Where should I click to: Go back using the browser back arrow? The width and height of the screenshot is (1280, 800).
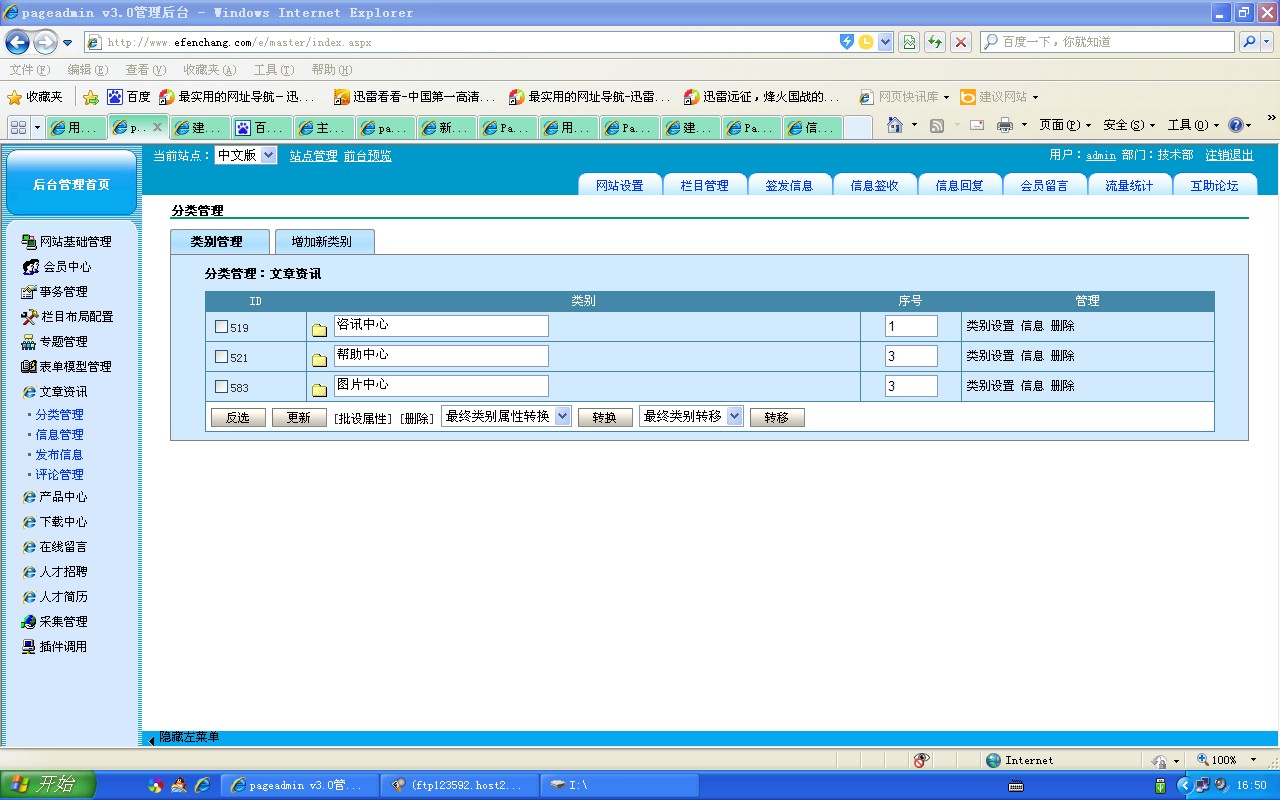tap(18, 42)
